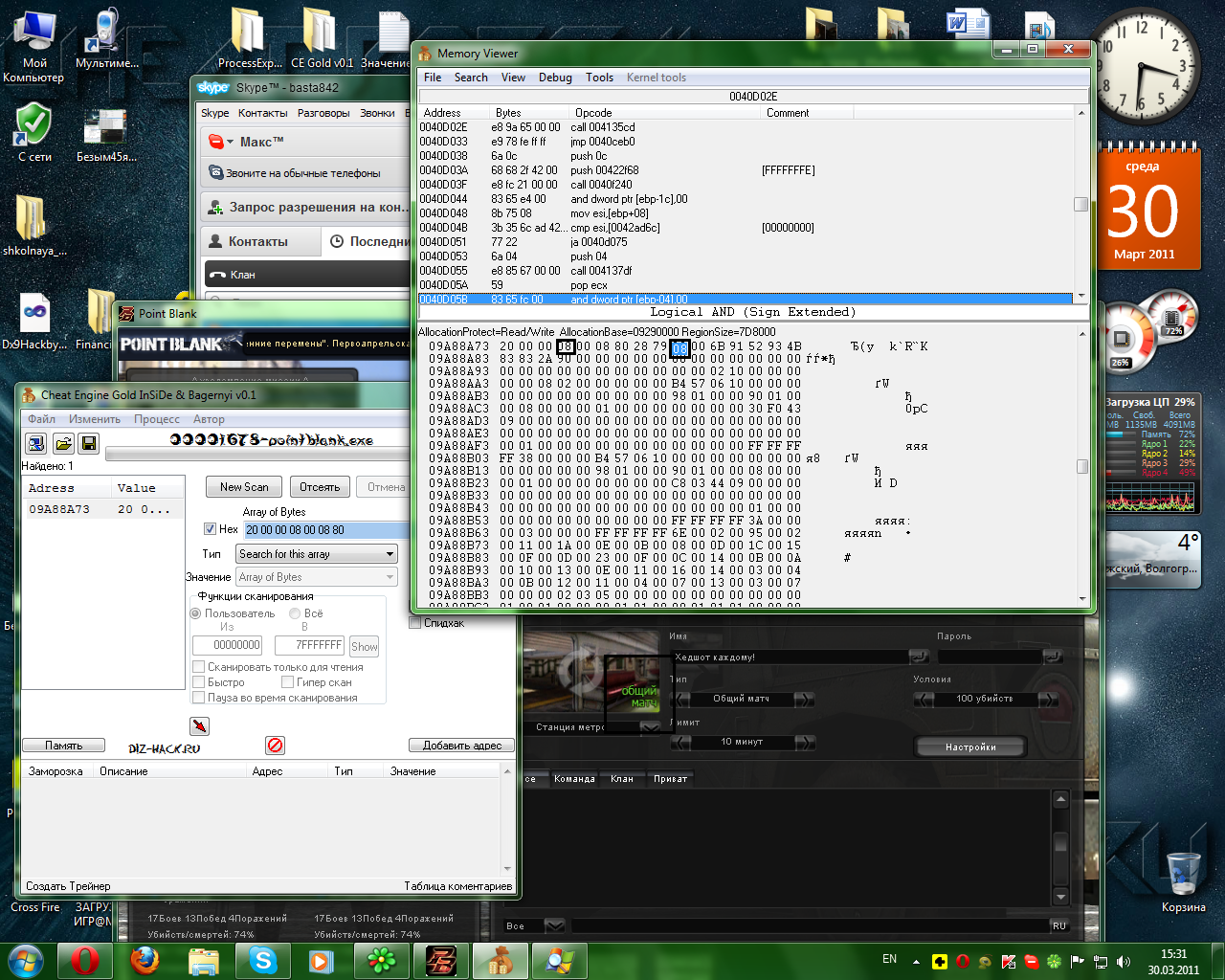
Task: Open the Windows Start menu
Action: 26,960
